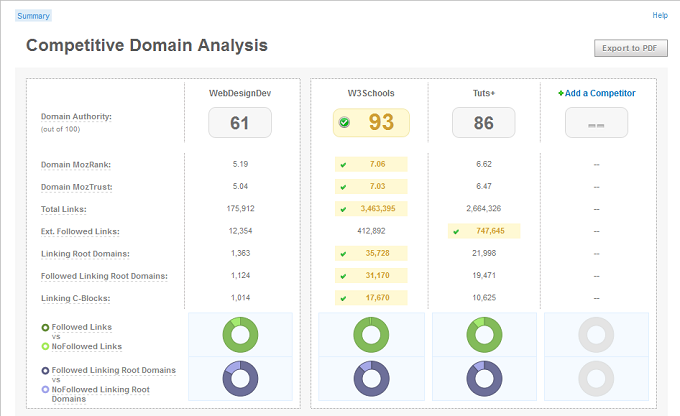Click the checkmark beside 31,170 followed domains

click(343, 276)
